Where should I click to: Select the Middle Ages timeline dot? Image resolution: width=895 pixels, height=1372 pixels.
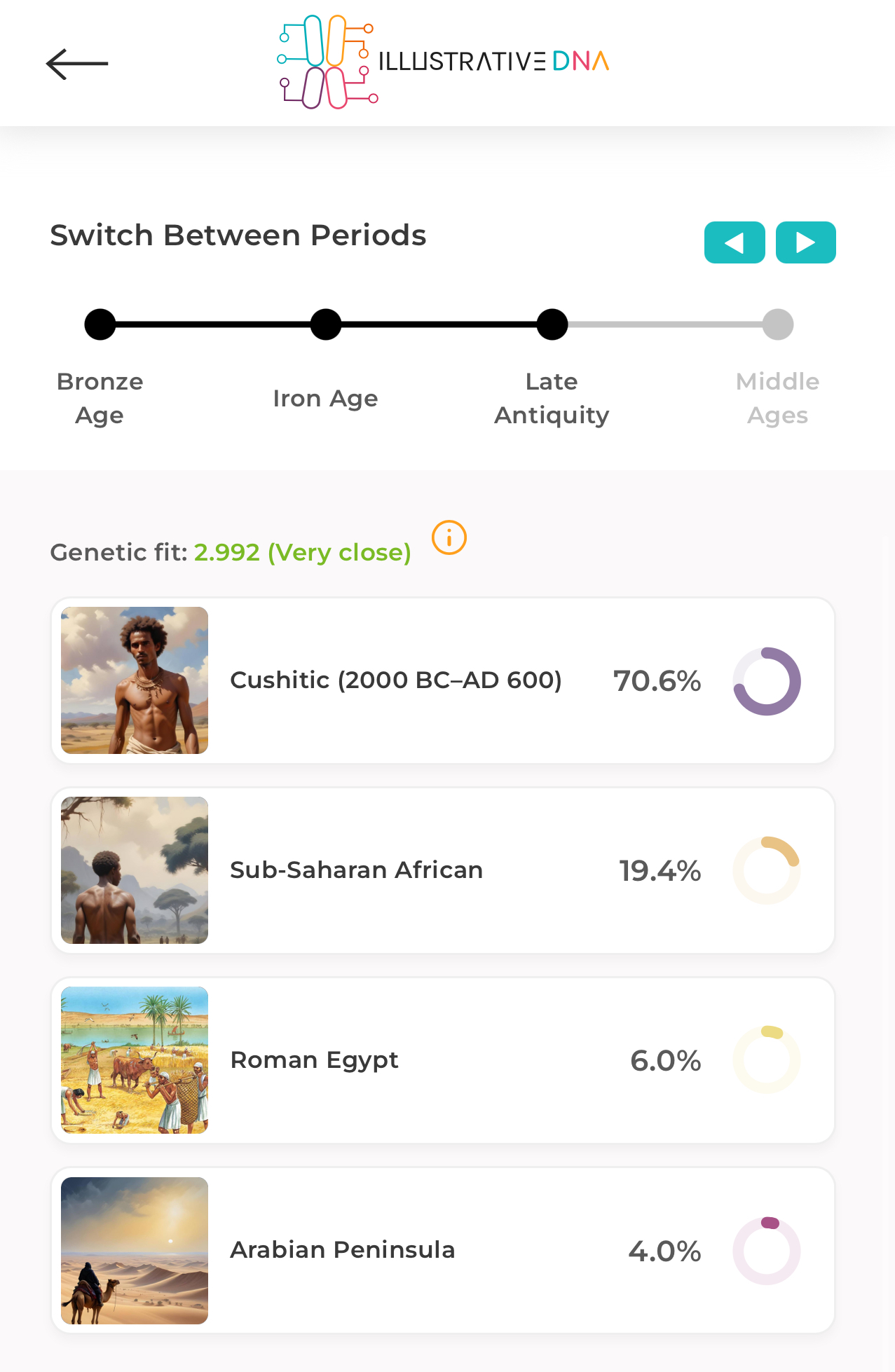pyautogui.click(x=778, y=324)
